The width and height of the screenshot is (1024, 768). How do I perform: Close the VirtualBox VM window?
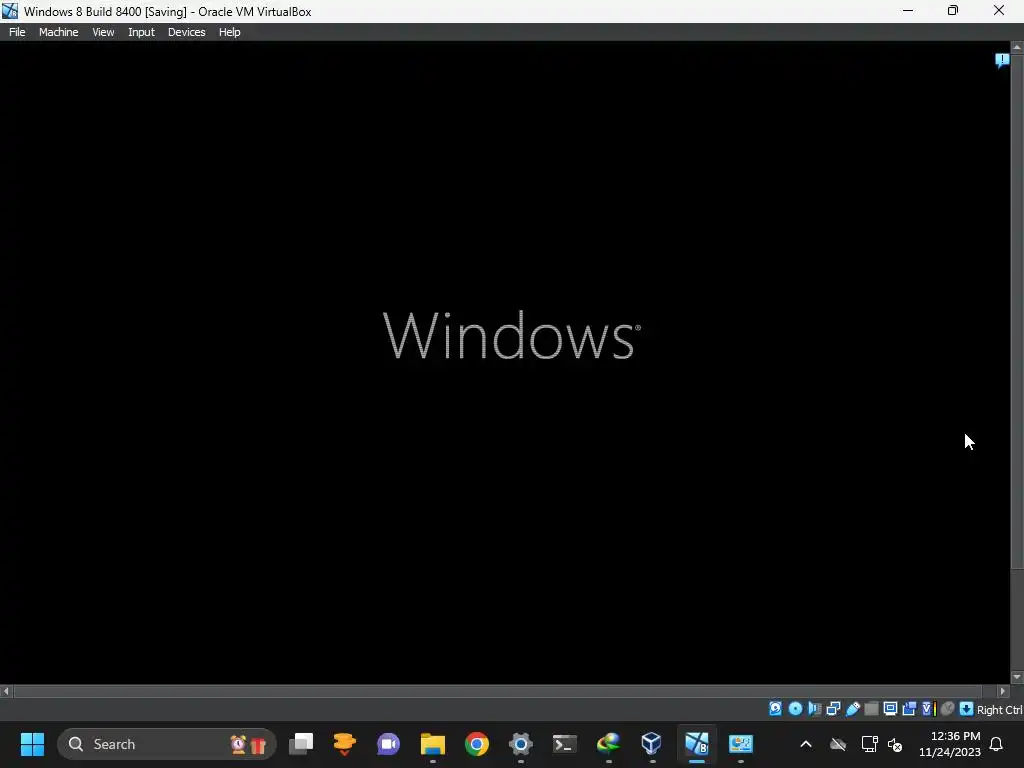pyautogui.click(x=999, y=10)
